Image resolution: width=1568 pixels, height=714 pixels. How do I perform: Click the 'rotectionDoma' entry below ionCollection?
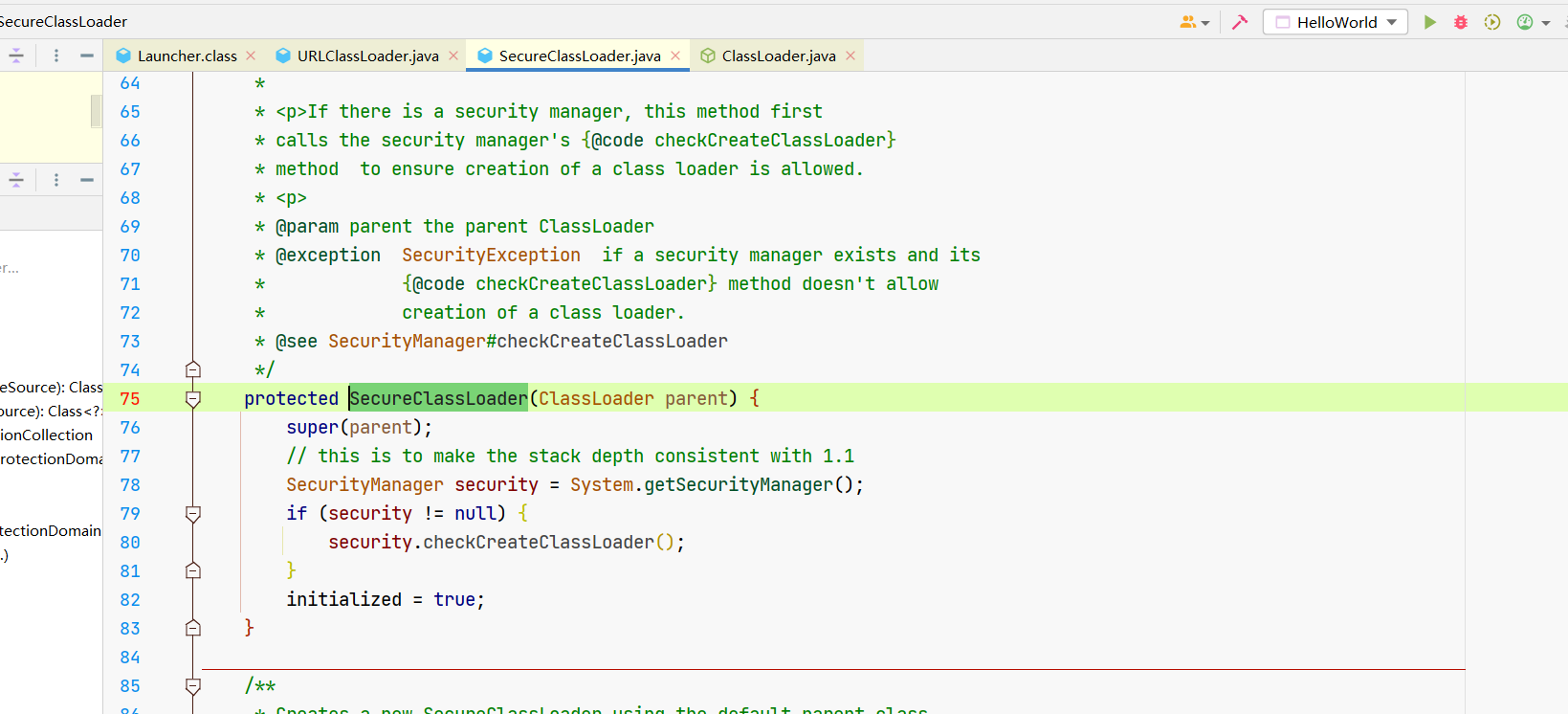pyautogui.click(x=51, y=458)
